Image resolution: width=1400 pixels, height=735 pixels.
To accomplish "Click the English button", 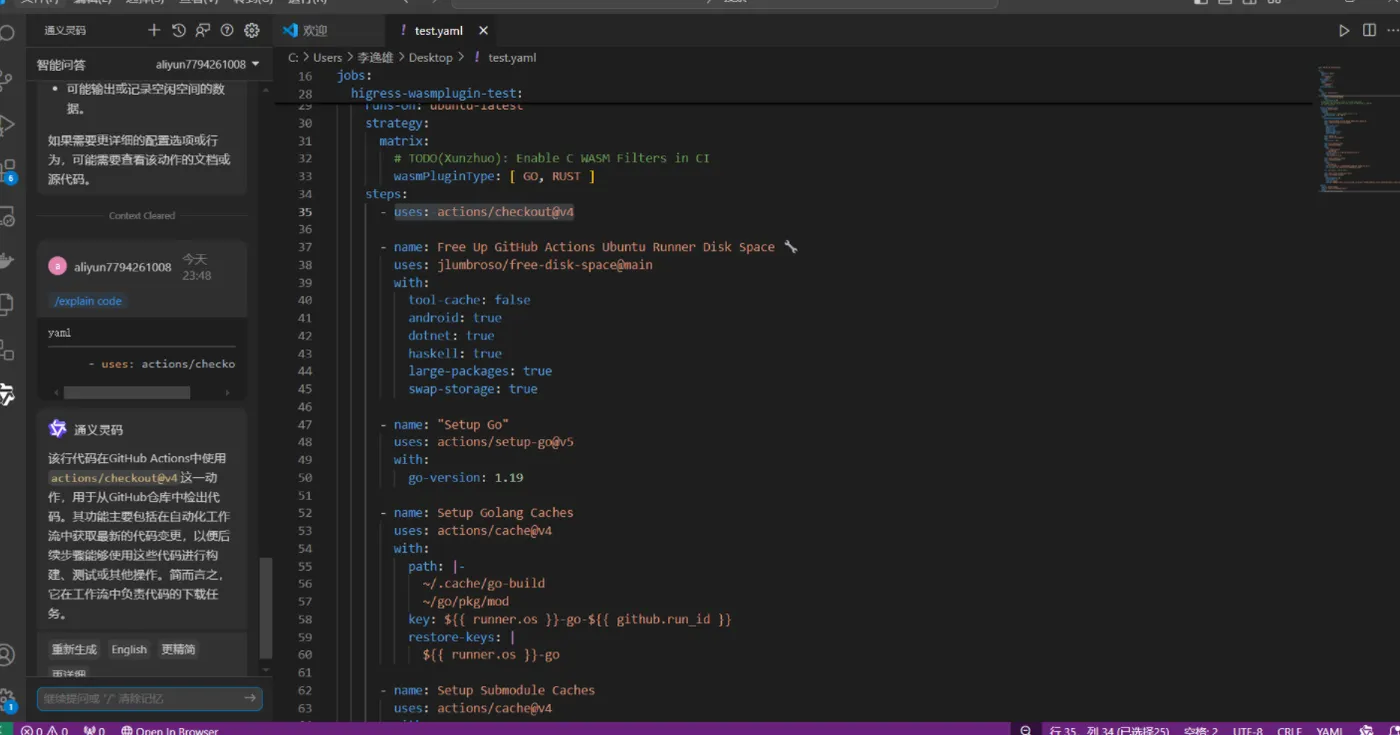I will 129,649.
